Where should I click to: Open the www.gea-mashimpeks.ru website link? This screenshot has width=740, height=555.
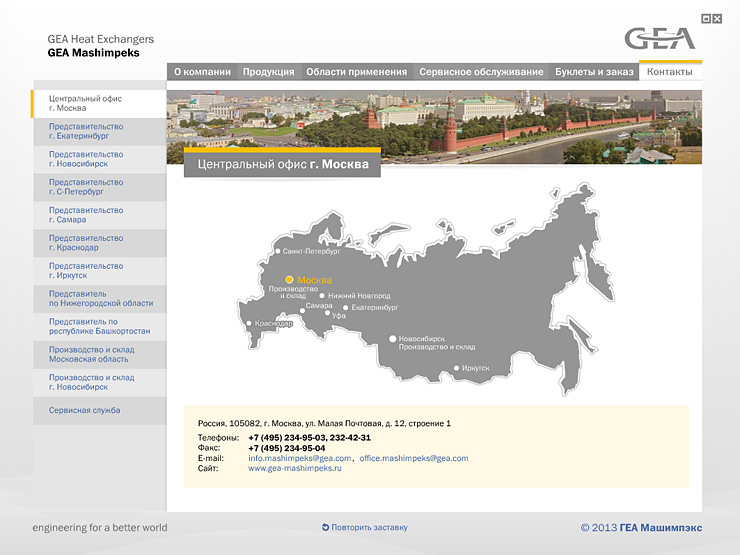point(295,468)
